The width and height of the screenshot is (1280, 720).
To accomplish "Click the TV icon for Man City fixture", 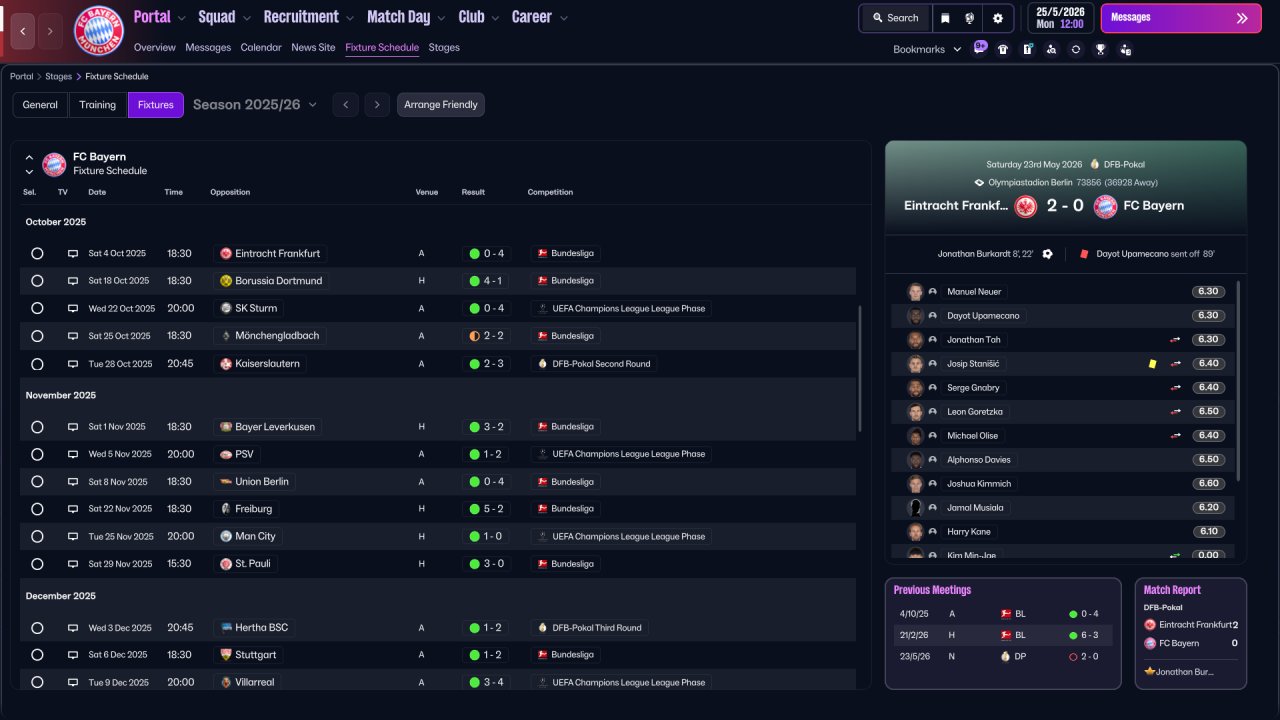I will tap(73, 537).
